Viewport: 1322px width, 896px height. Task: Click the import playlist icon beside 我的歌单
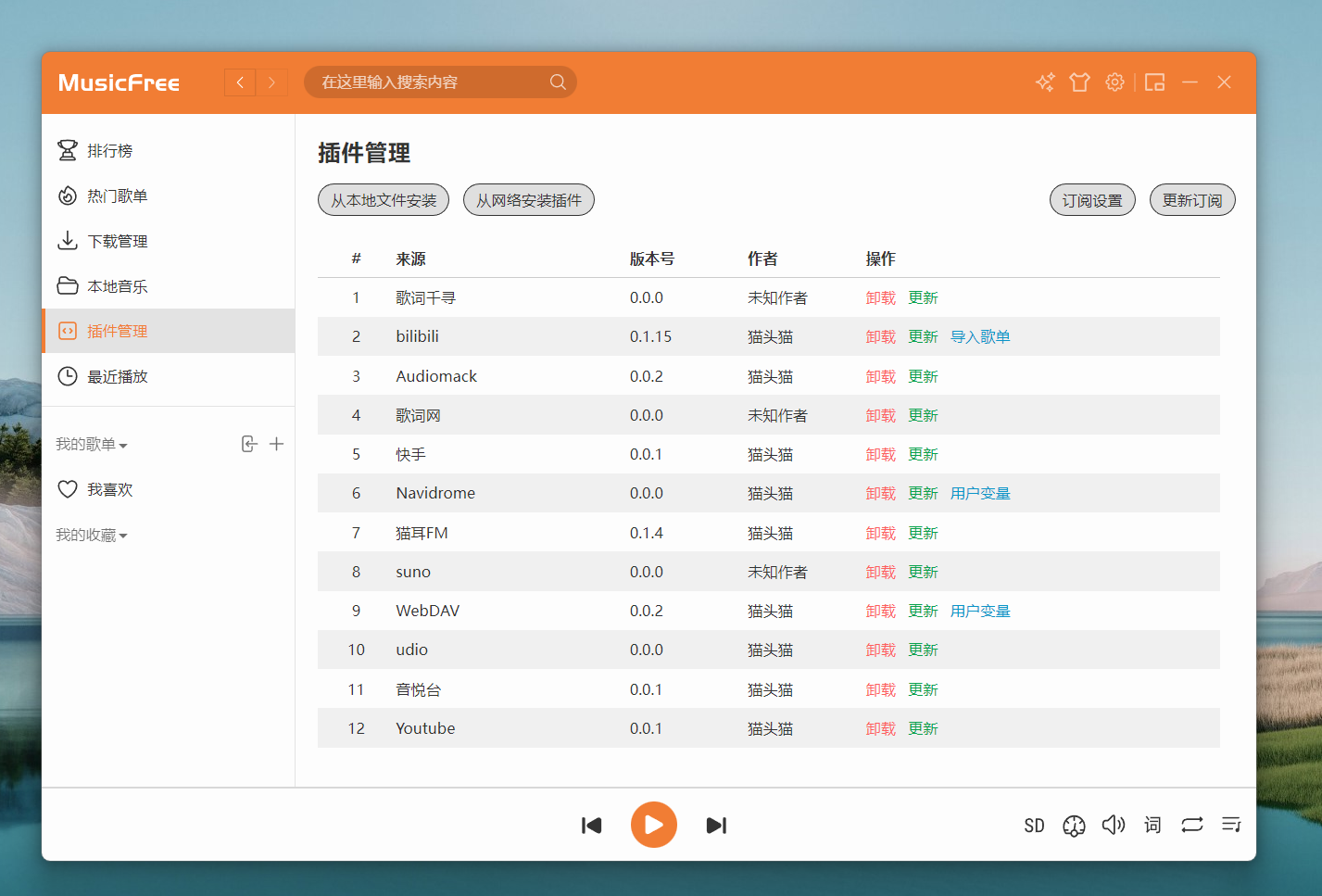coord(248,444)
